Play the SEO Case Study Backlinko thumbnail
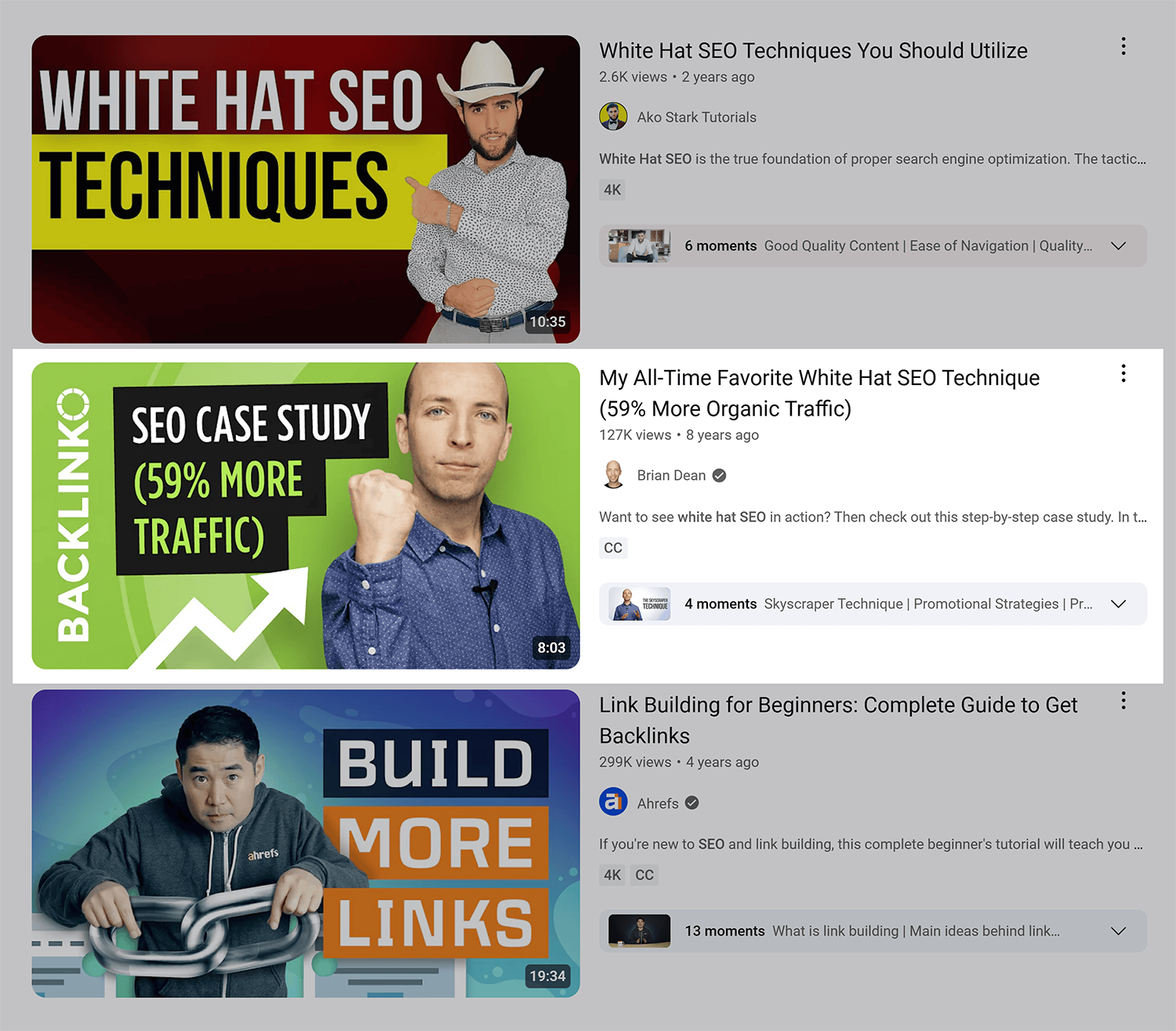This screenshot has width=1176, height=1031. tap(306, 516)
